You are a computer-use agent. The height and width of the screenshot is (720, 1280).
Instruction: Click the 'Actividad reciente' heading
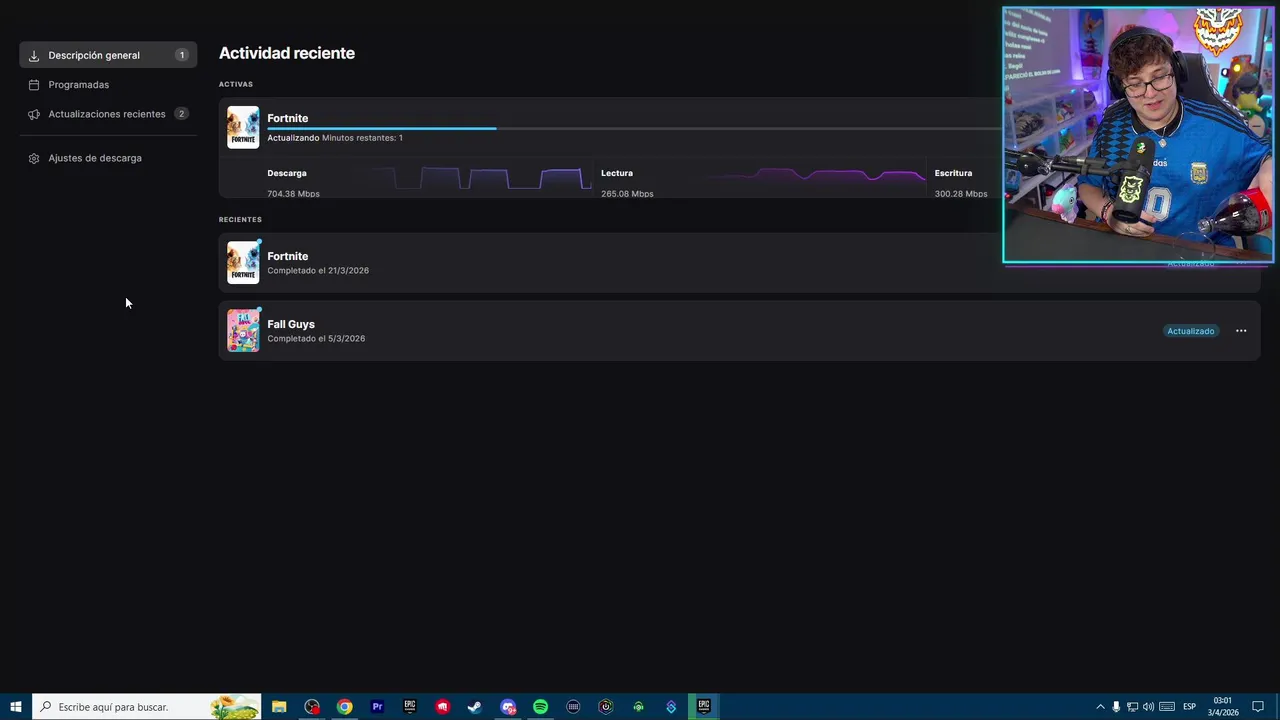[x=287, y=53]
